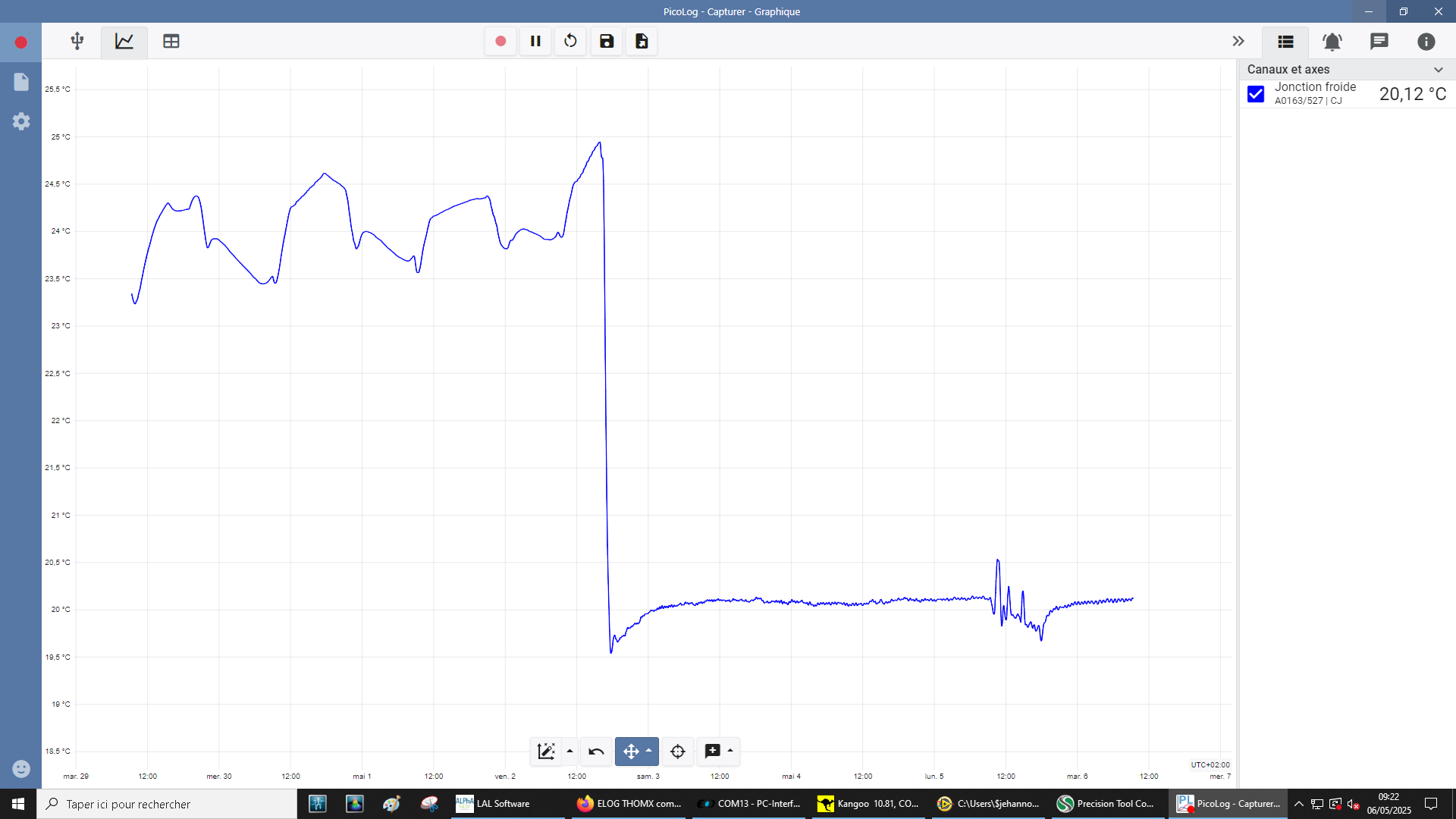Open the notes speech bubble panel
The width and height of the screenshot is (1456, 819).
pos(1379,42)
